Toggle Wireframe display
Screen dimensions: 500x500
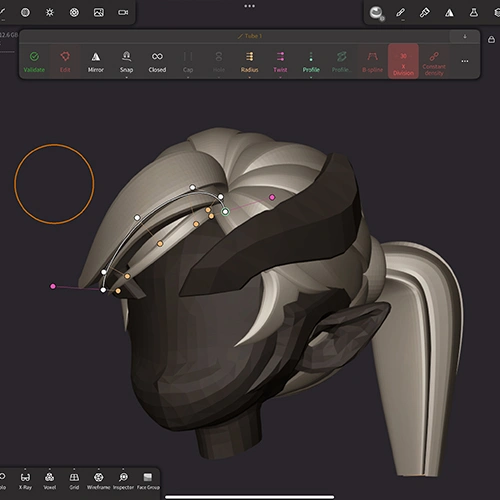98,481
